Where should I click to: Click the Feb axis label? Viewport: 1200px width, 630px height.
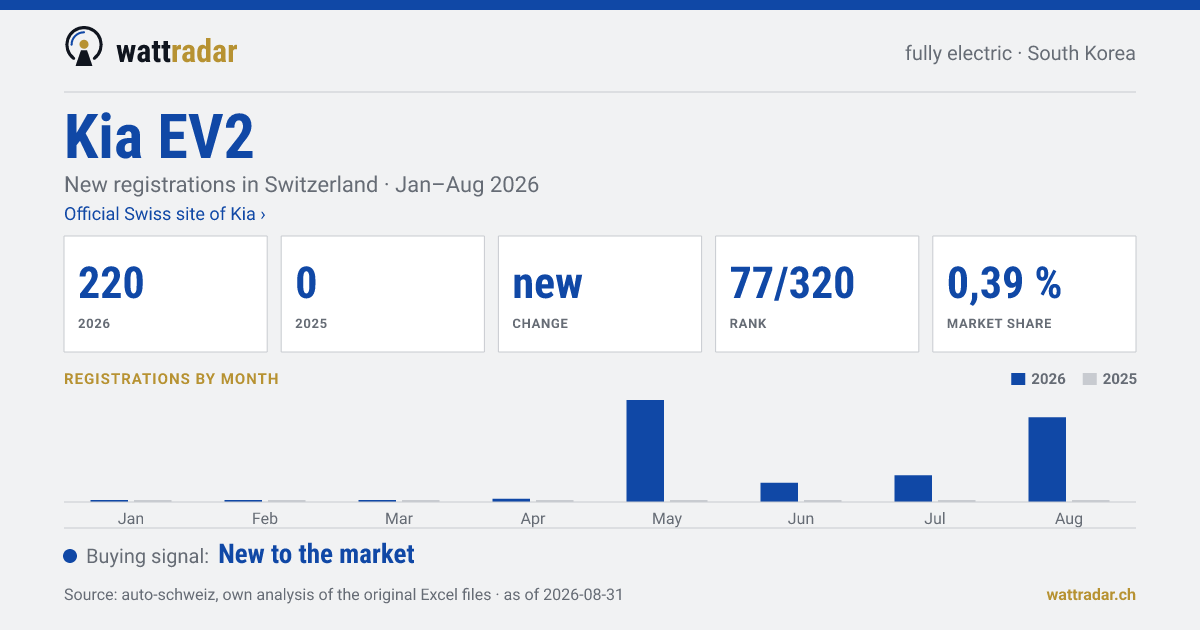click(x=265, y=519)
